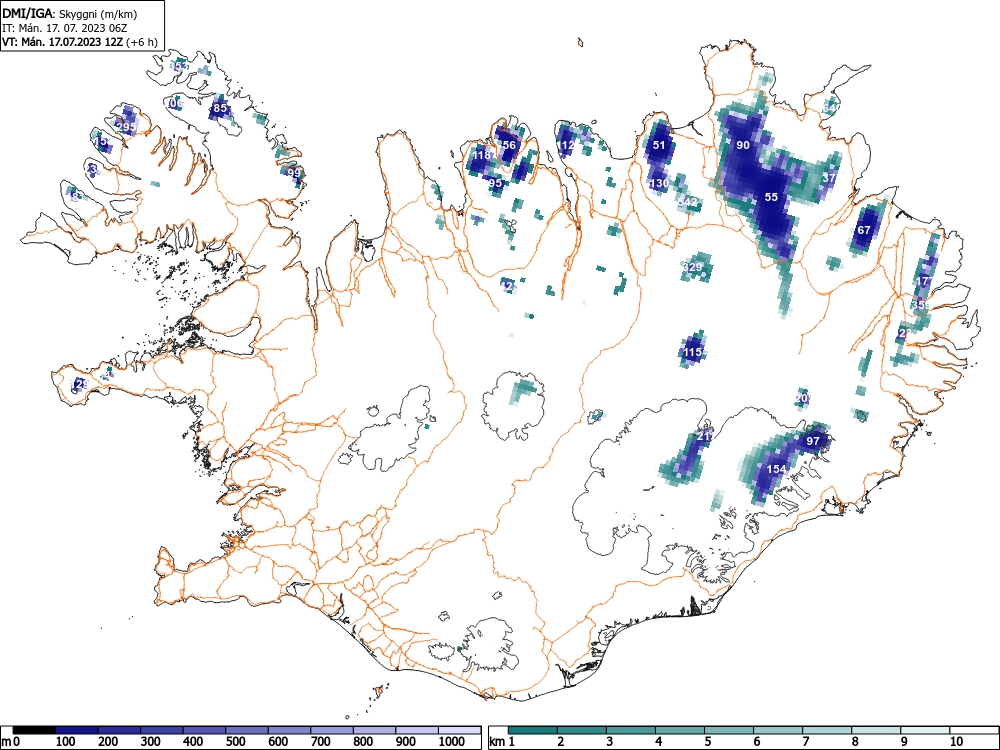
Task: Select the visibility value '55' on the map
Action: tap(771, 197)
